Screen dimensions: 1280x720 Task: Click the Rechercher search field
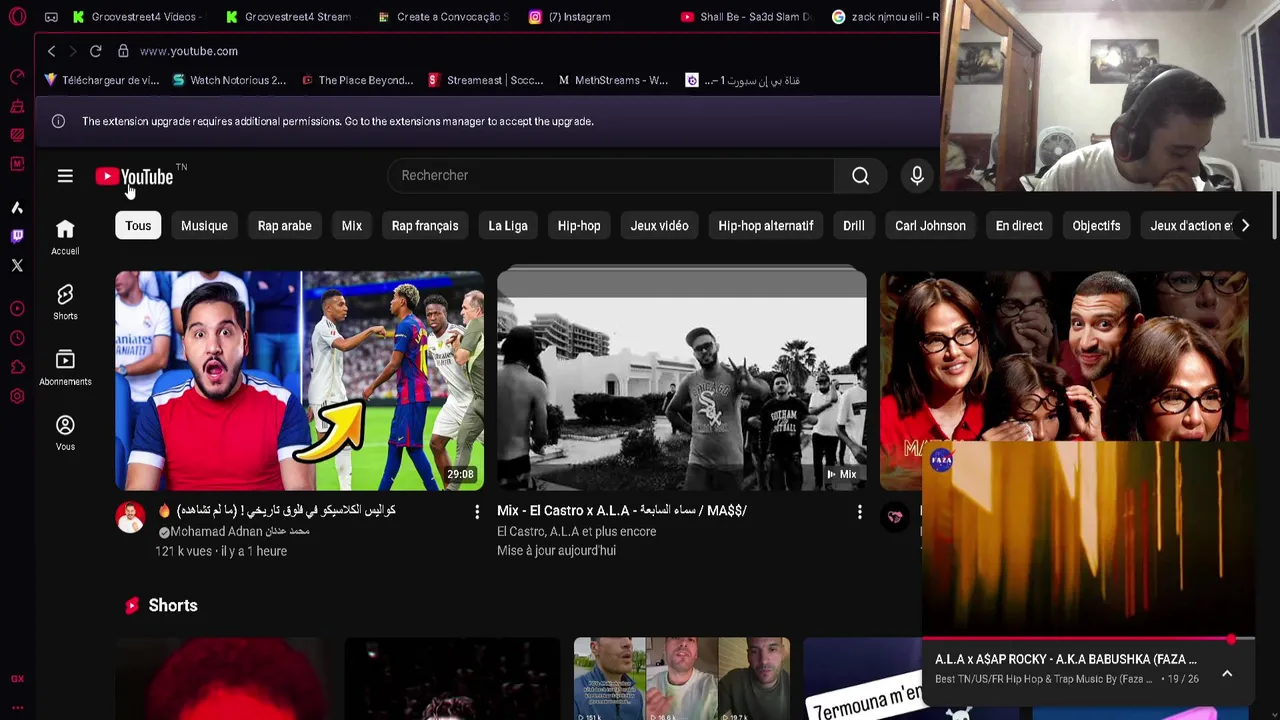click(610, 176)
